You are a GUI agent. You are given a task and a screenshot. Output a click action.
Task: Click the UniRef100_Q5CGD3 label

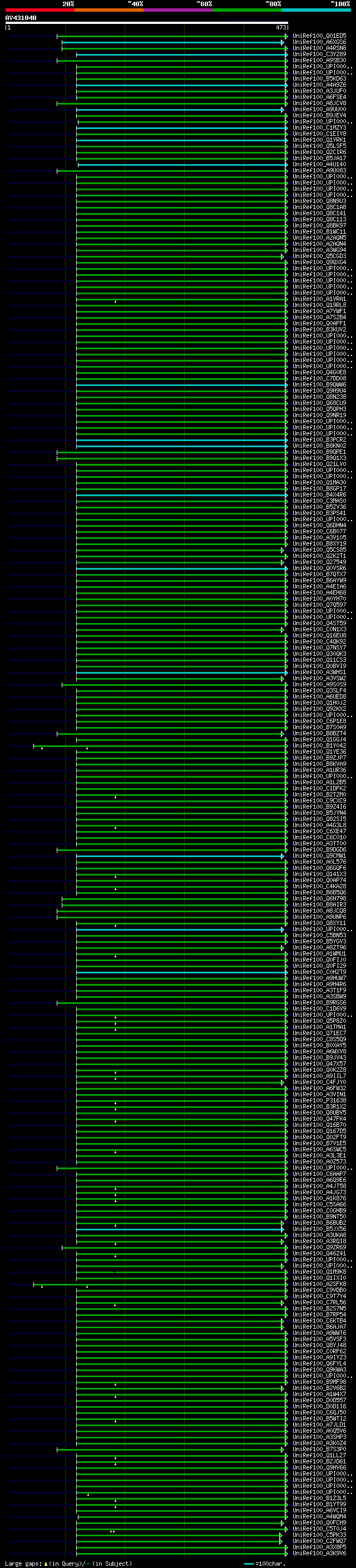[x=319, y=256]
